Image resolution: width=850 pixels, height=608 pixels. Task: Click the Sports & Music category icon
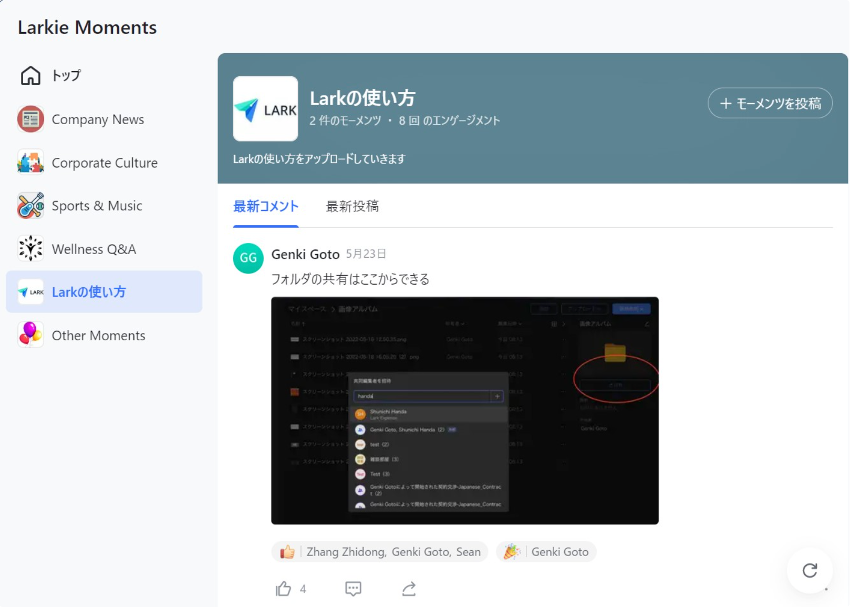point(31,206)
